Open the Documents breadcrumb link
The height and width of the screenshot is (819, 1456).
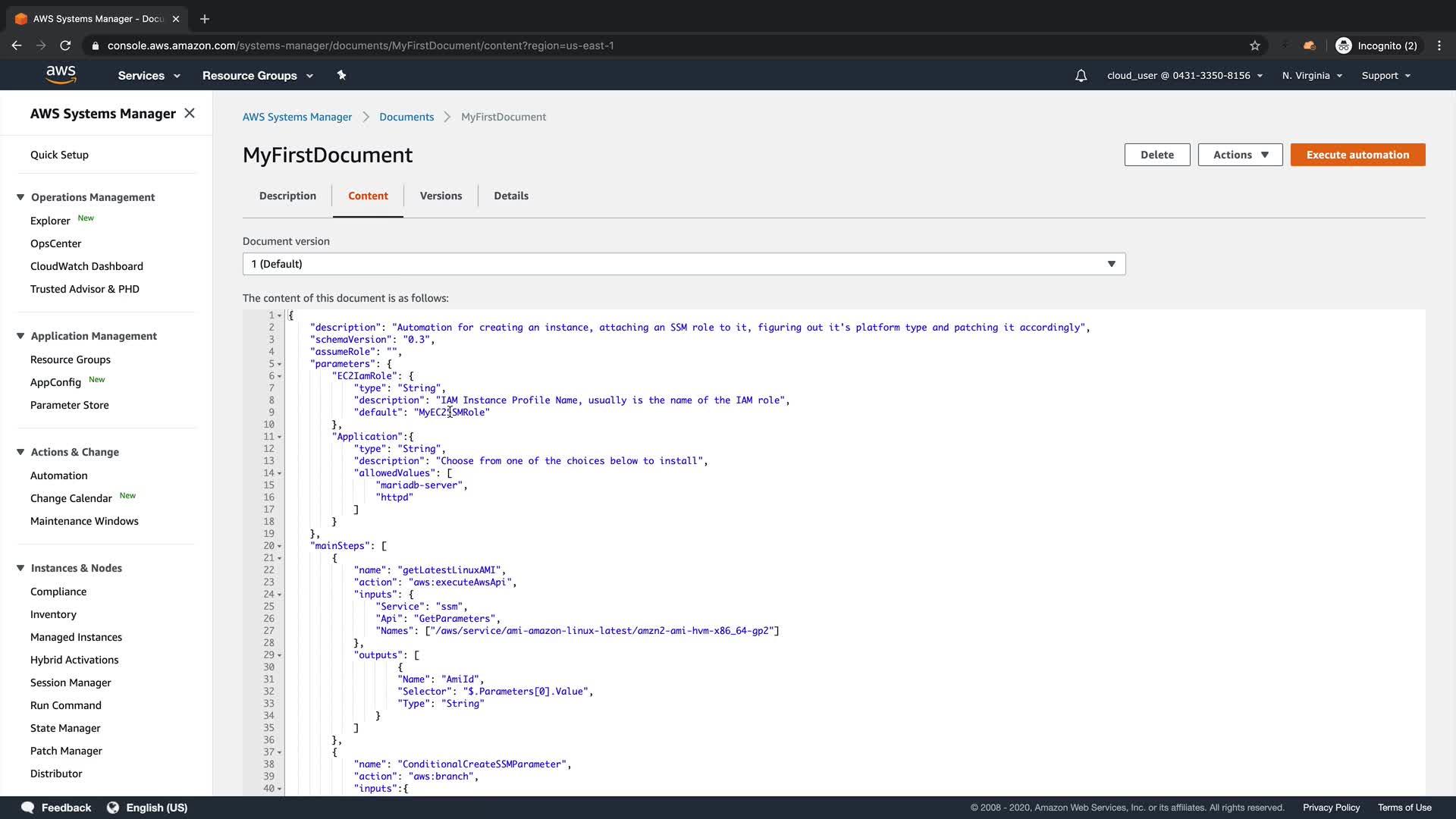(406, 117)
